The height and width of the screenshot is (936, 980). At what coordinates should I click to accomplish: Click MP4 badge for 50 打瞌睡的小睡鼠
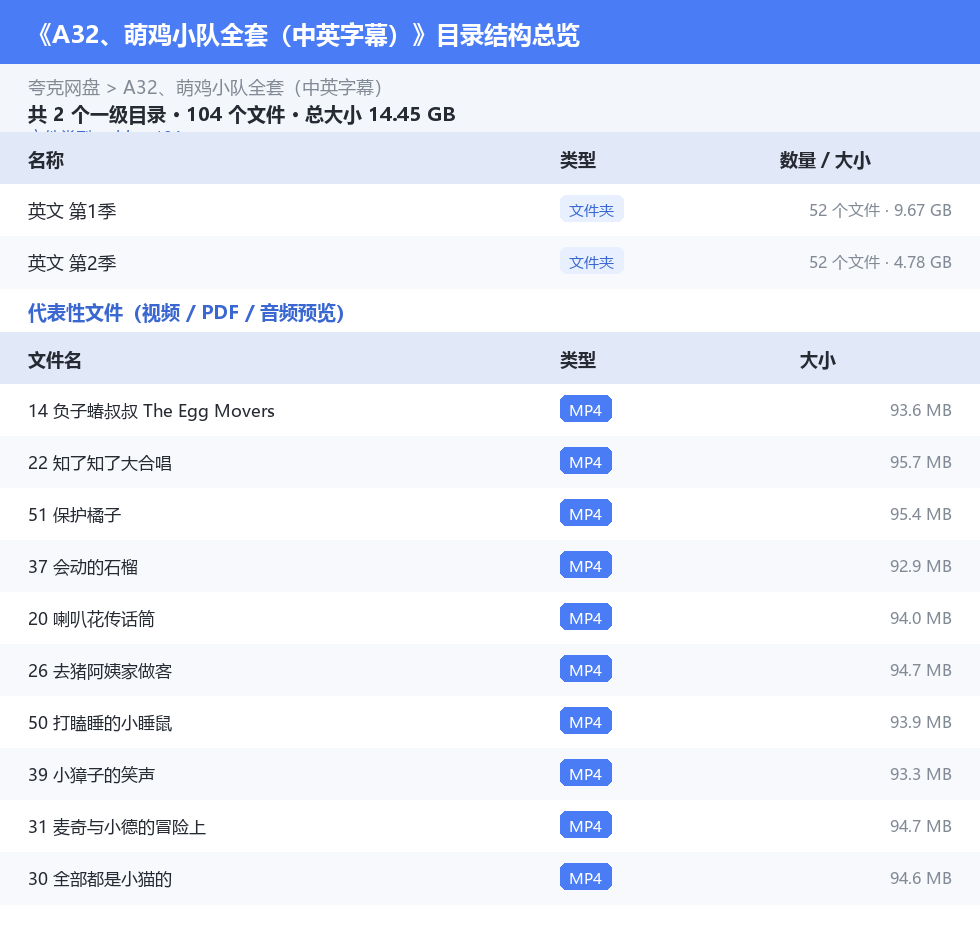point(586,721)
